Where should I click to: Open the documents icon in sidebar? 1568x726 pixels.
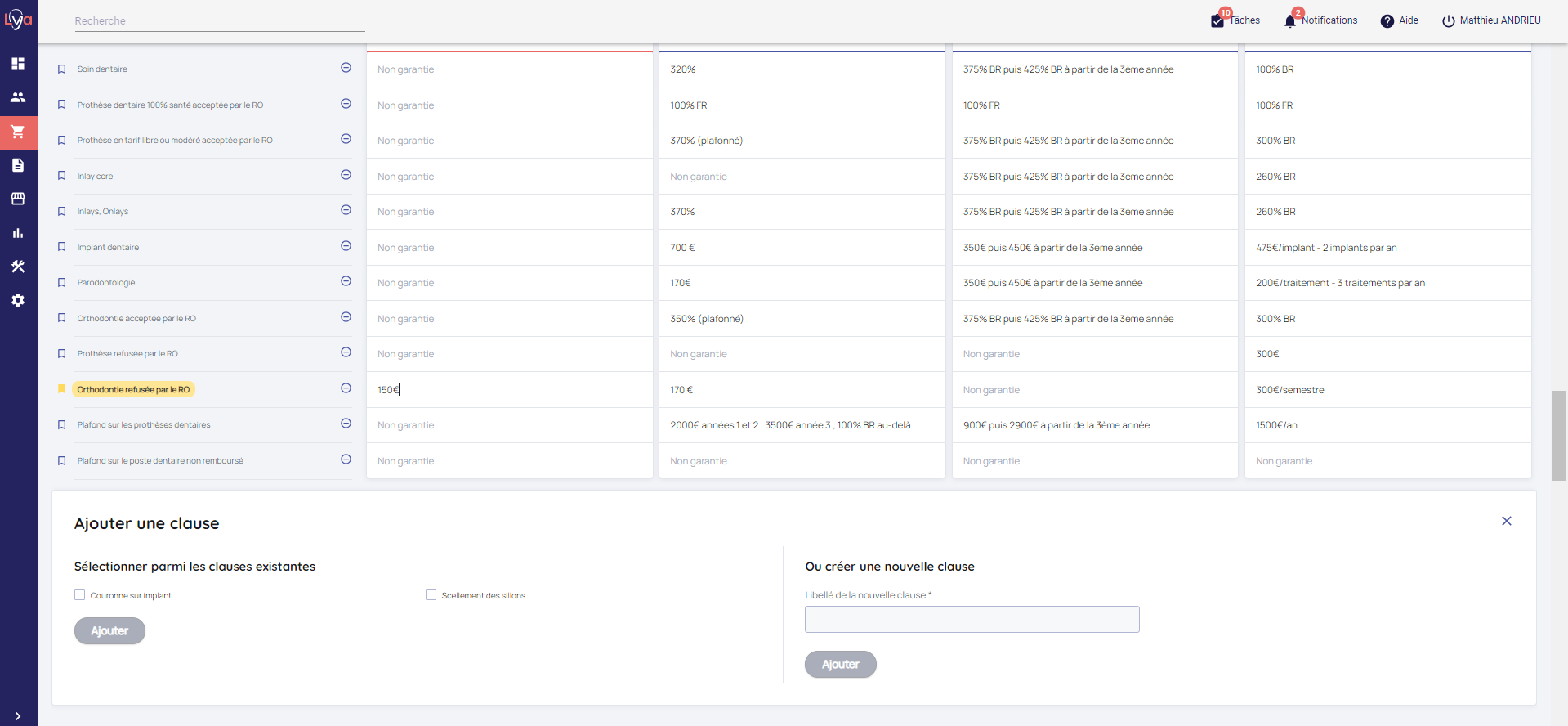(18, 165)
